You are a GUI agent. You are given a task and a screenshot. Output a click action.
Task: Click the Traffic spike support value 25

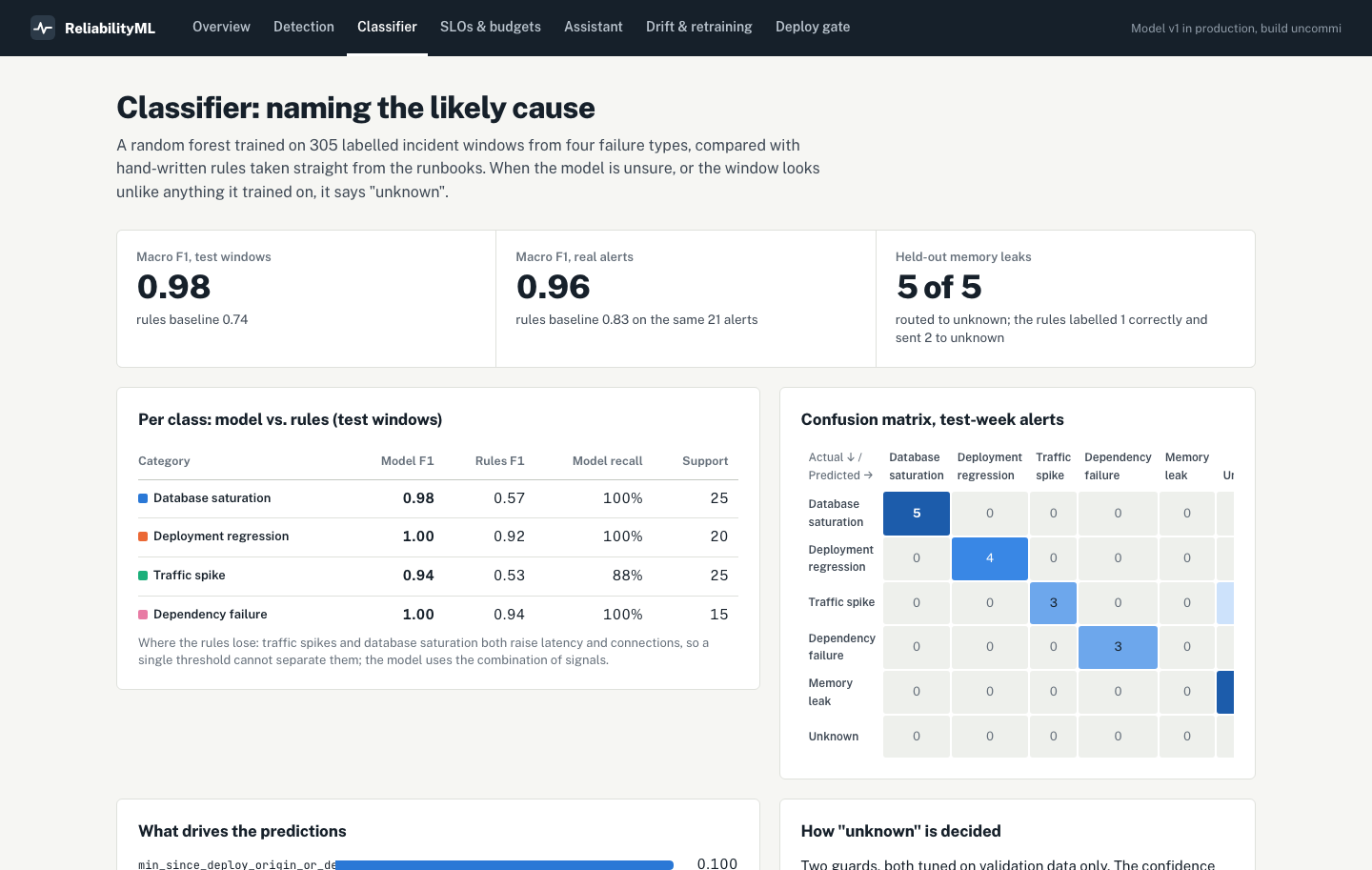pos(719,576)
